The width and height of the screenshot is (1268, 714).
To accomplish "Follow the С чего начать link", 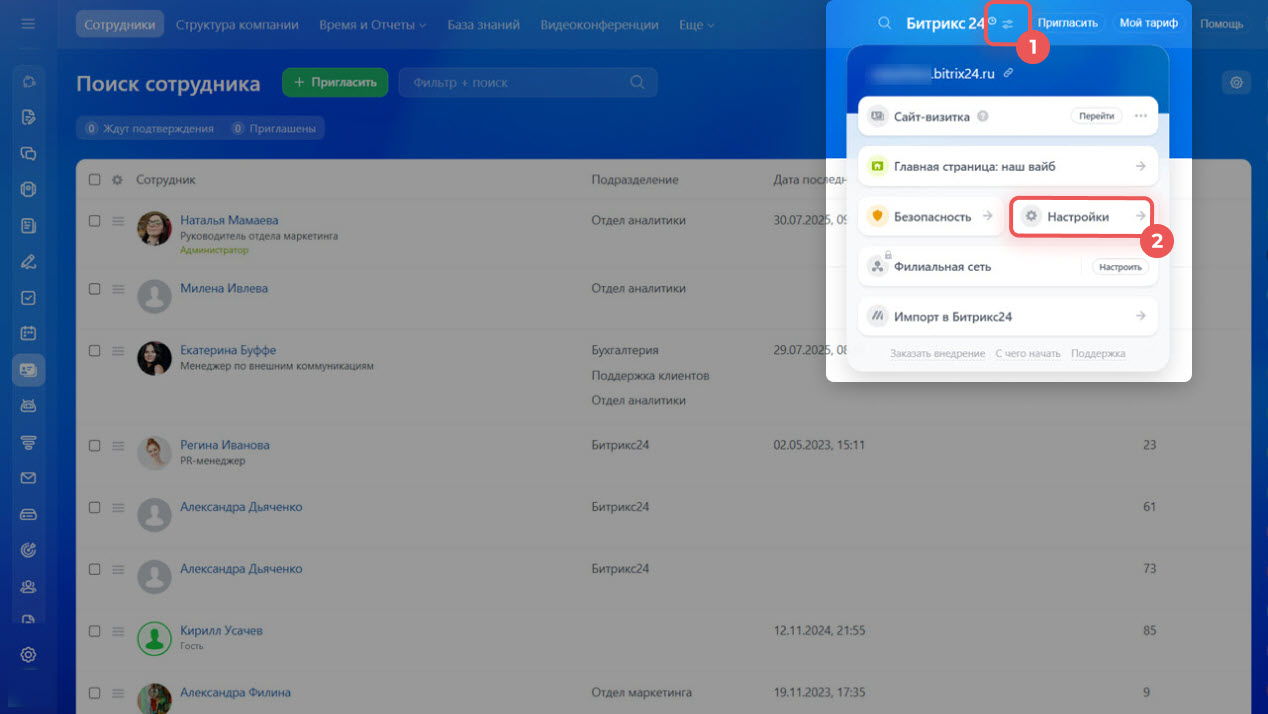I will point(1028,353).
